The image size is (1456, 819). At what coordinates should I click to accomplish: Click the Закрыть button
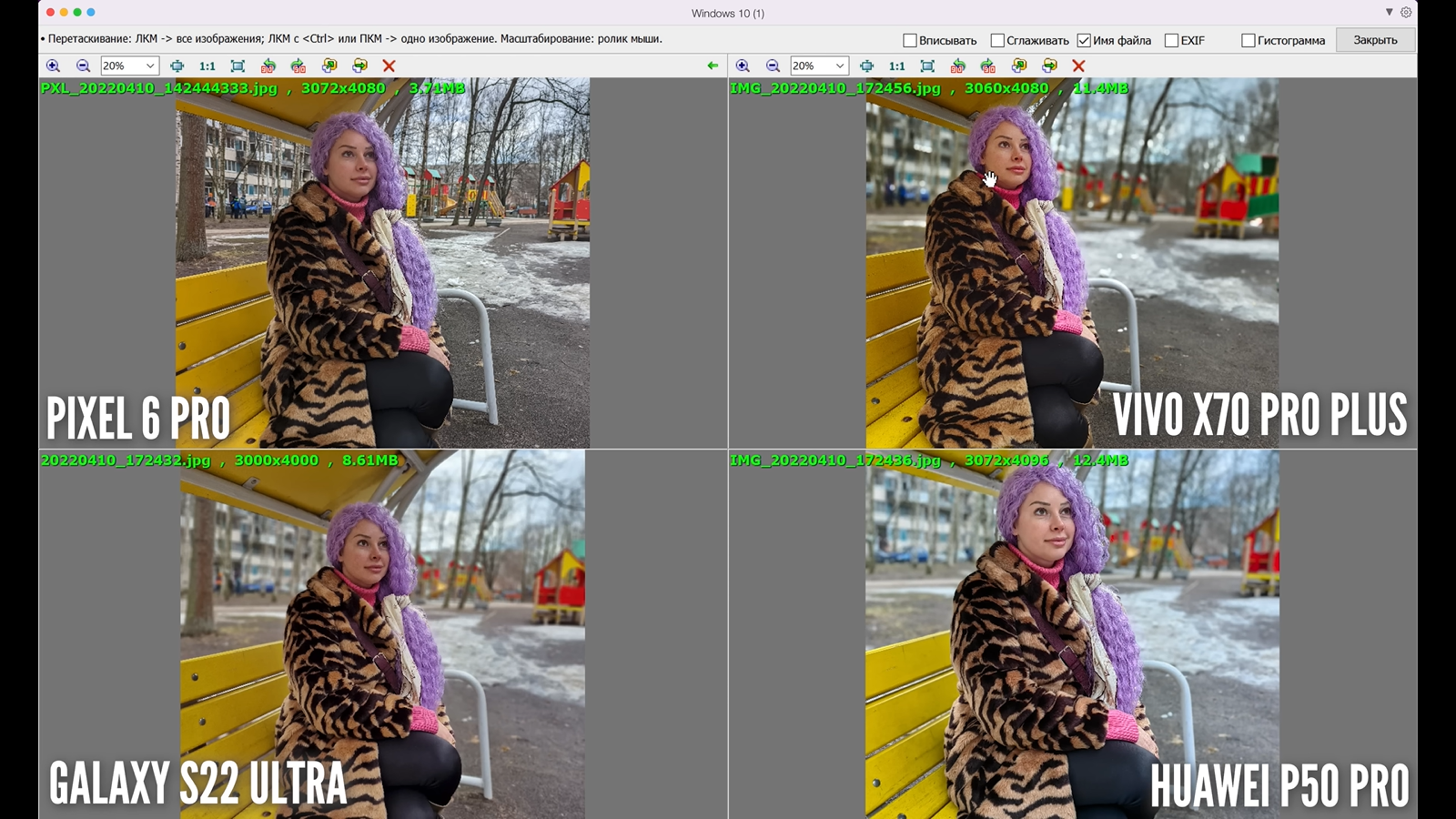click(1375, 40)
